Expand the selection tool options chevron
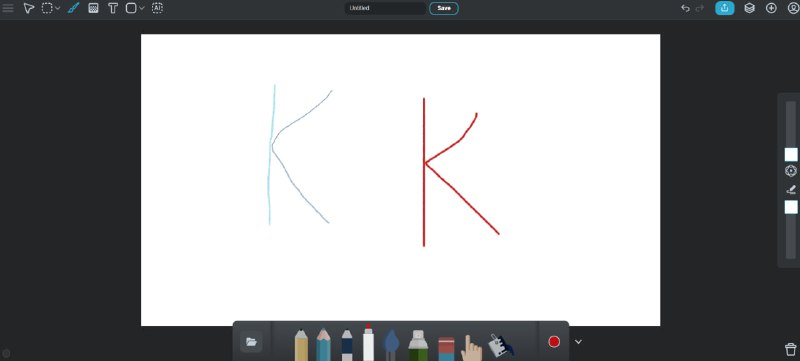 (58, 9)
